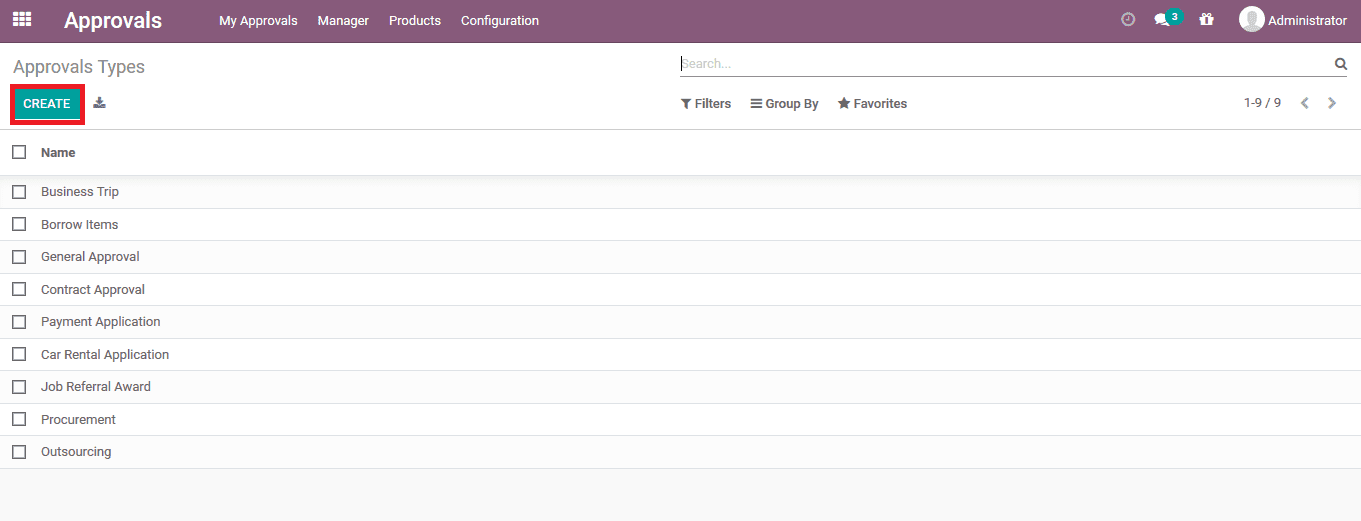1361x521 pixels.
Task: Click the Approvals app title
Action: (x=113, y=20)
